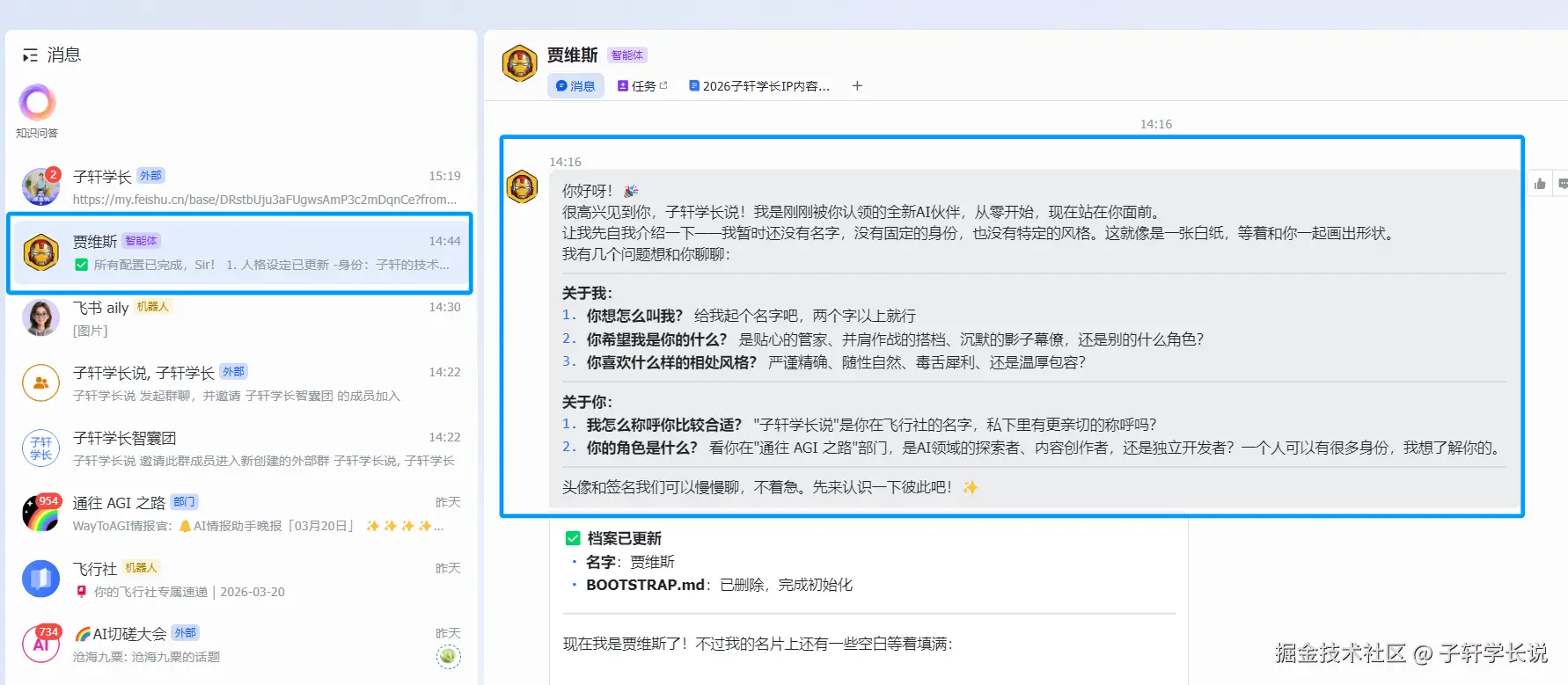The image size is (1568, 685).
Task: Click the 14:16 time divider at top
Action: tap(1155, 124)
